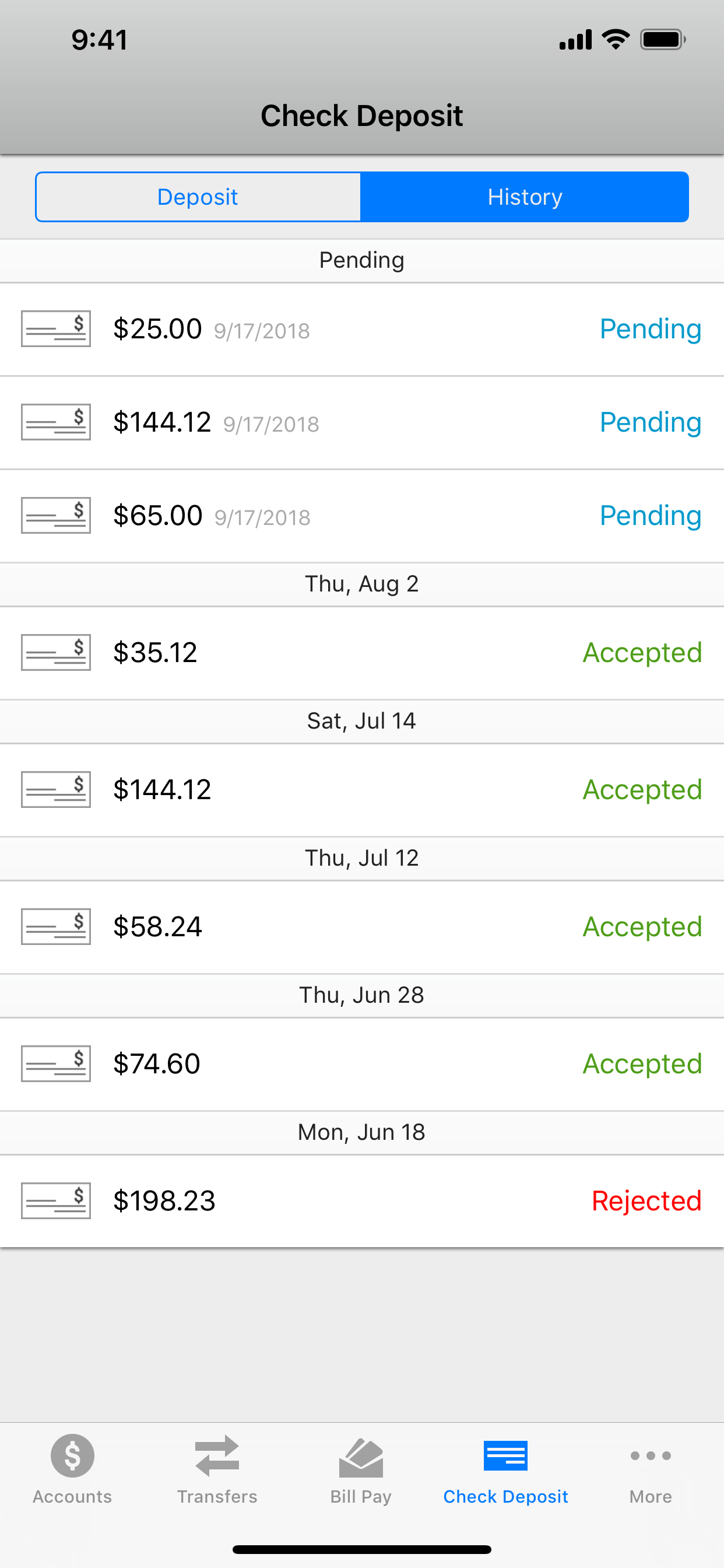View the accepted $58.24 deposit
This screenshot has height=1568, width=724.
(x=362, y=927)
